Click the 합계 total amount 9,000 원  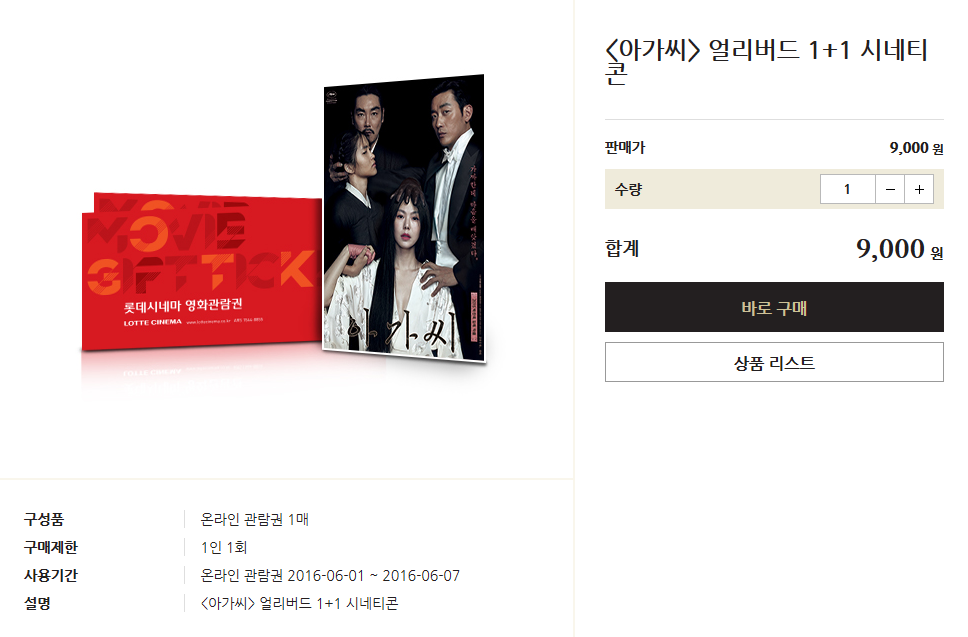pyautogui.click(x=899, y=249)
